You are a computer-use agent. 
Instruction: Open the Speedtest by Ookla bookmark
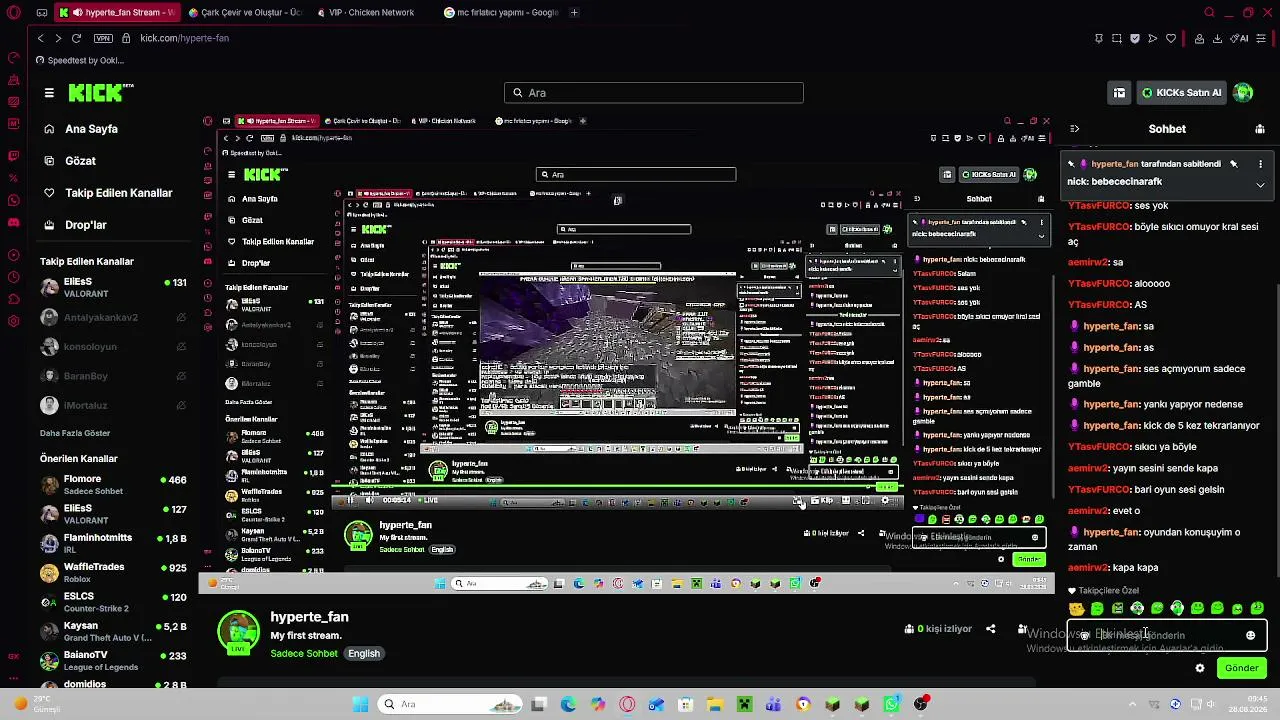coord(80,60)
